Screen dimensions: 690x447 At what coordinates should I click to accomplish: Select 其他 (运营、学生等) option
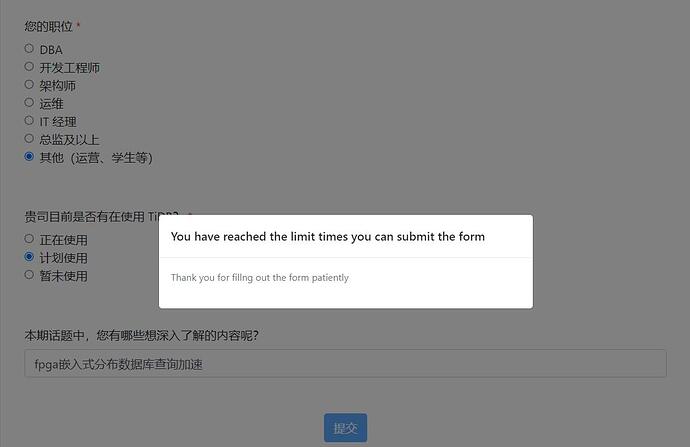point(29,157)
